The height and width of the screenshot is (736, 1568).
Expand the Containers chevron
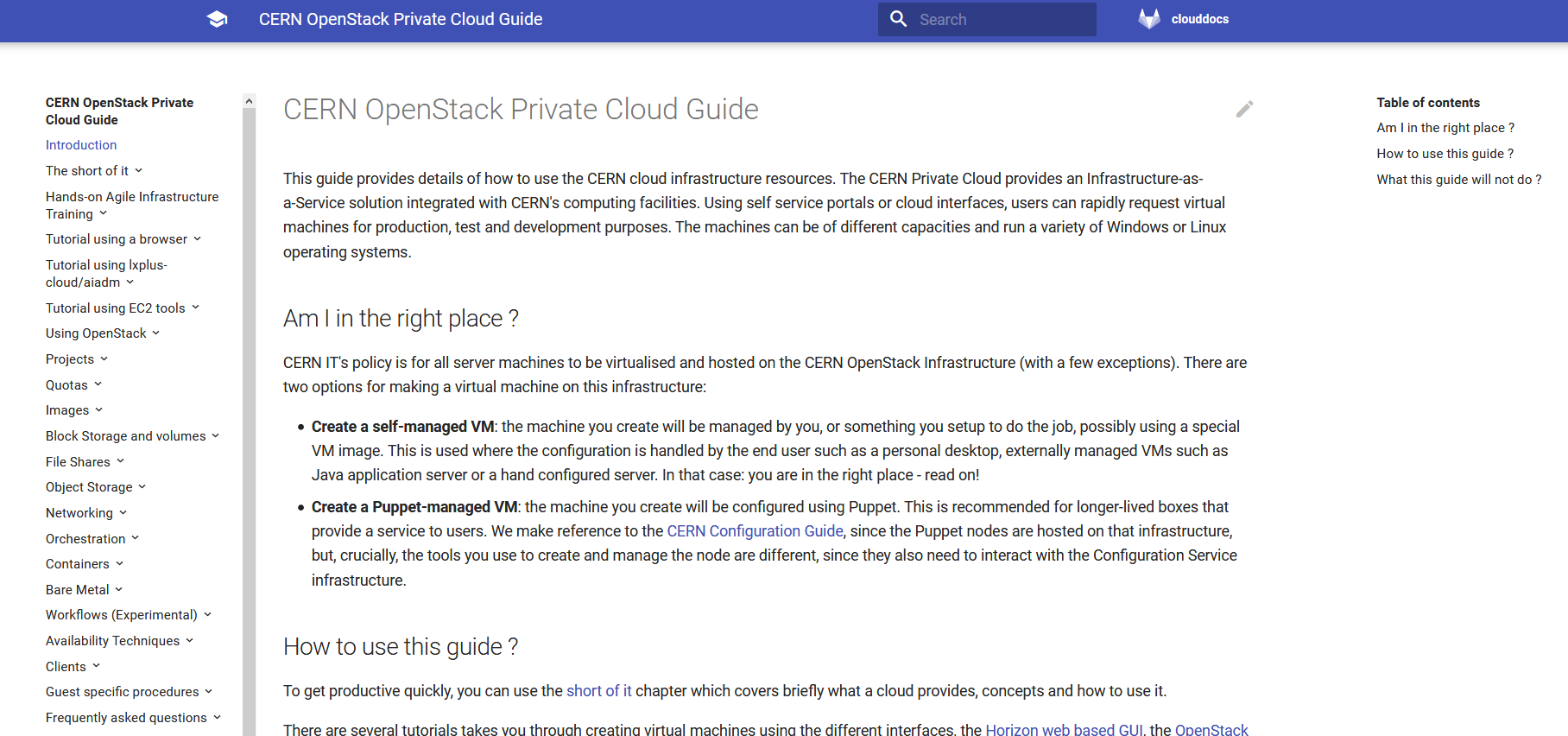click(x=120, y=564)
